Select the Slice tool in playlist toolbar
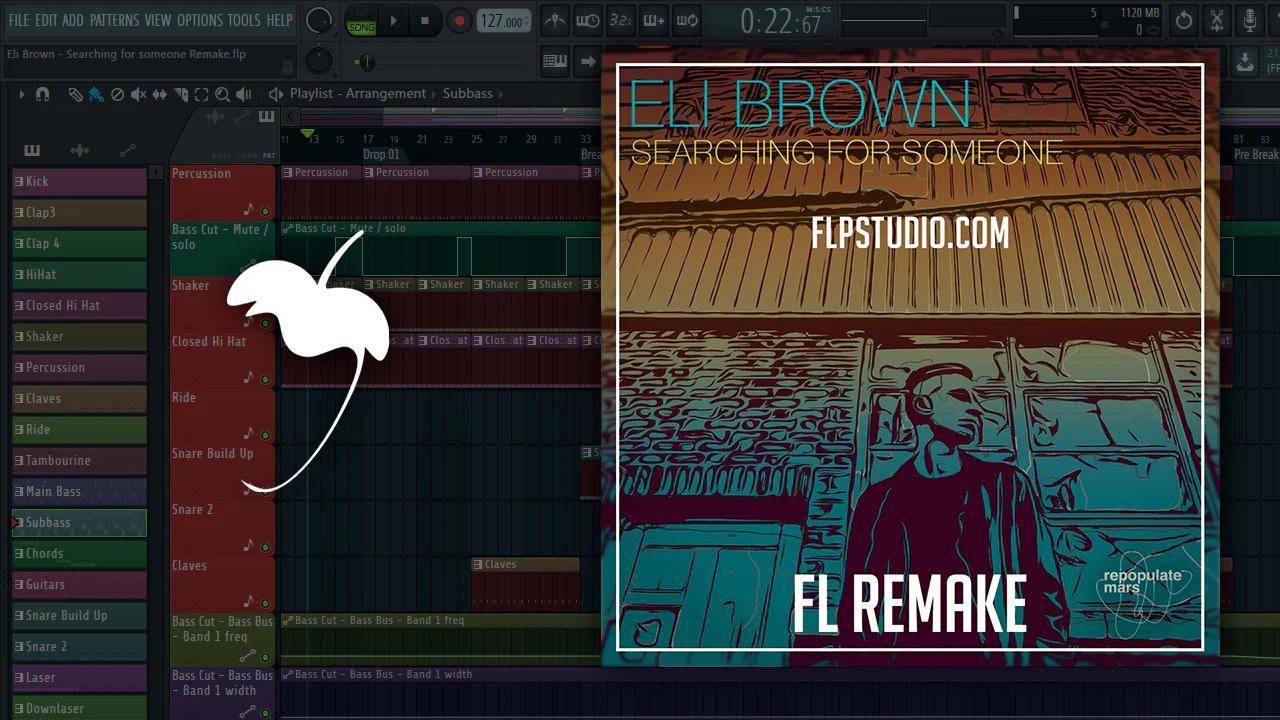Viewport: 1280px width, 720px height. [x=181, y=94]
